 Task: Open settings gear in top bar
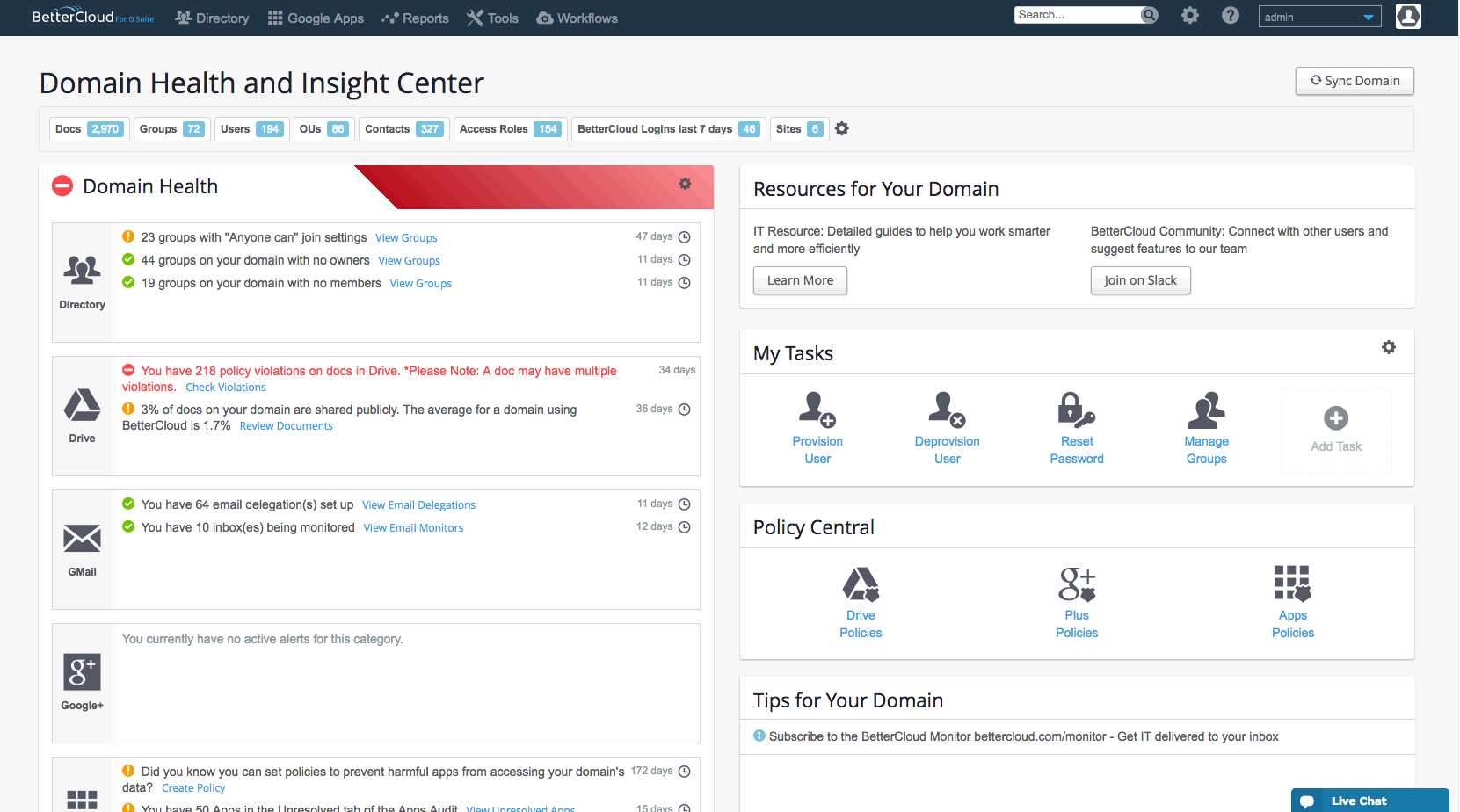1189,15
